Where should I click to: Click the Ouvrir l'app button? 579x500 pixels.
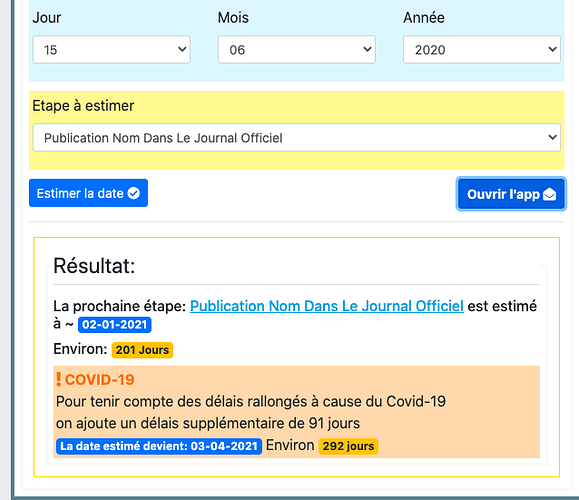511,194
